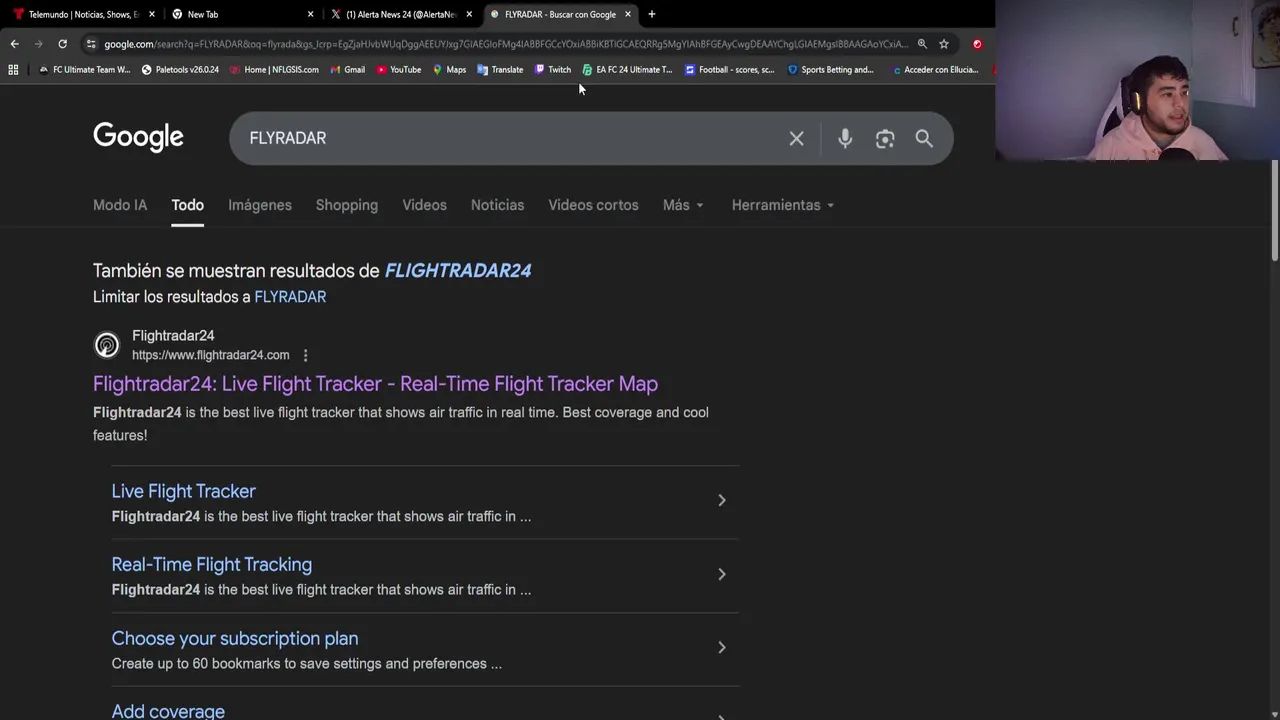Bookmark this page with the star
The height and width of the screenshot is (720, 1280).
tap(944, 44)
